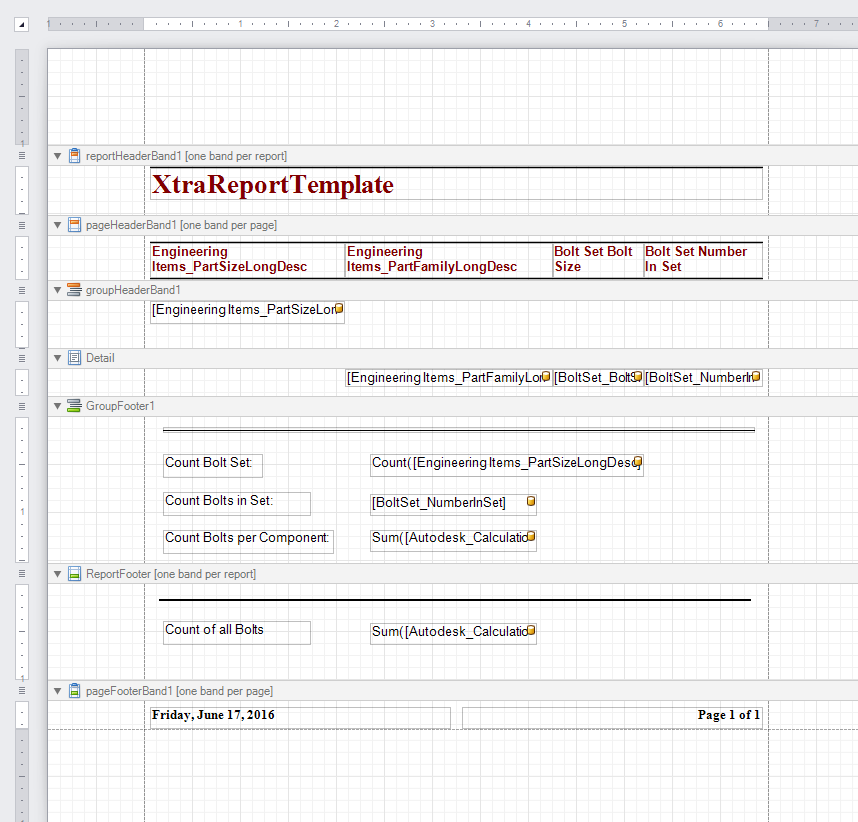Click the Detail band icon
The image size is (858, 822).
tap(74, 357)
